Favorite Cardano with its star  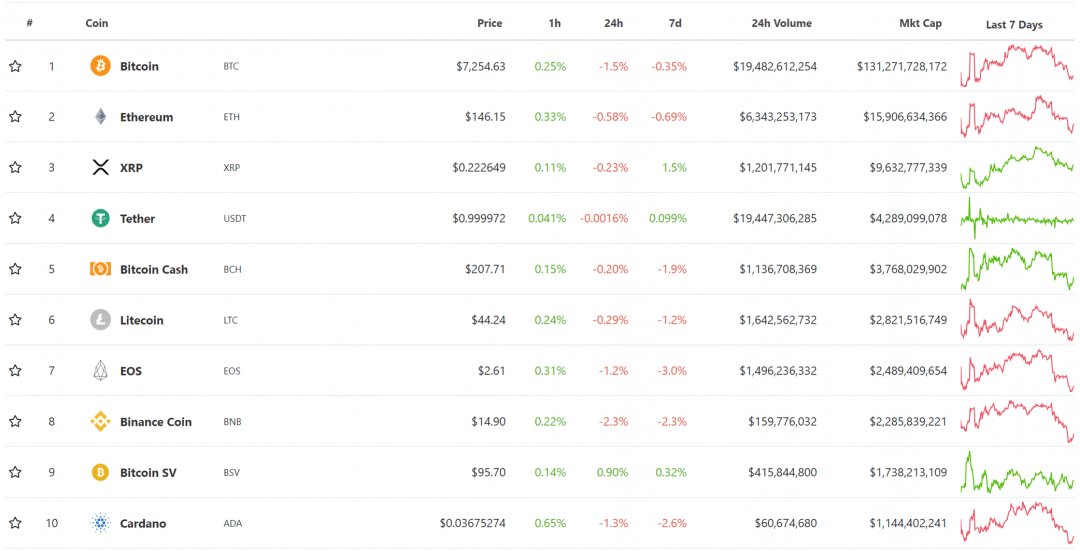(15, 523)
